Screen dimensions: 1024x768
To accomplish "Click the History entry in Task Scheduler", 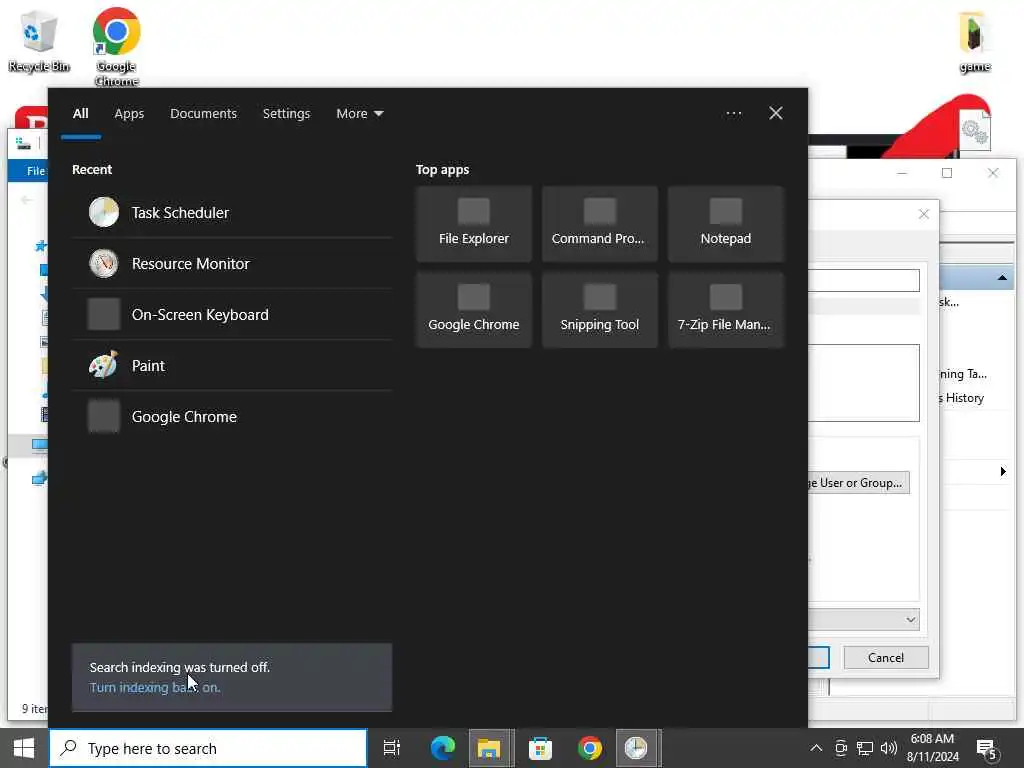I will [963, 398].
